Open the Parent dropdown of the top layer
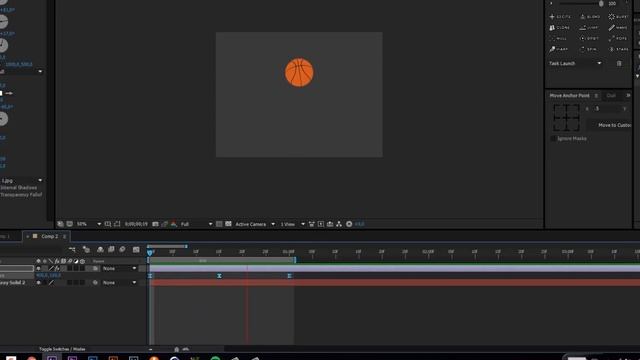 [x=119, y=269]
